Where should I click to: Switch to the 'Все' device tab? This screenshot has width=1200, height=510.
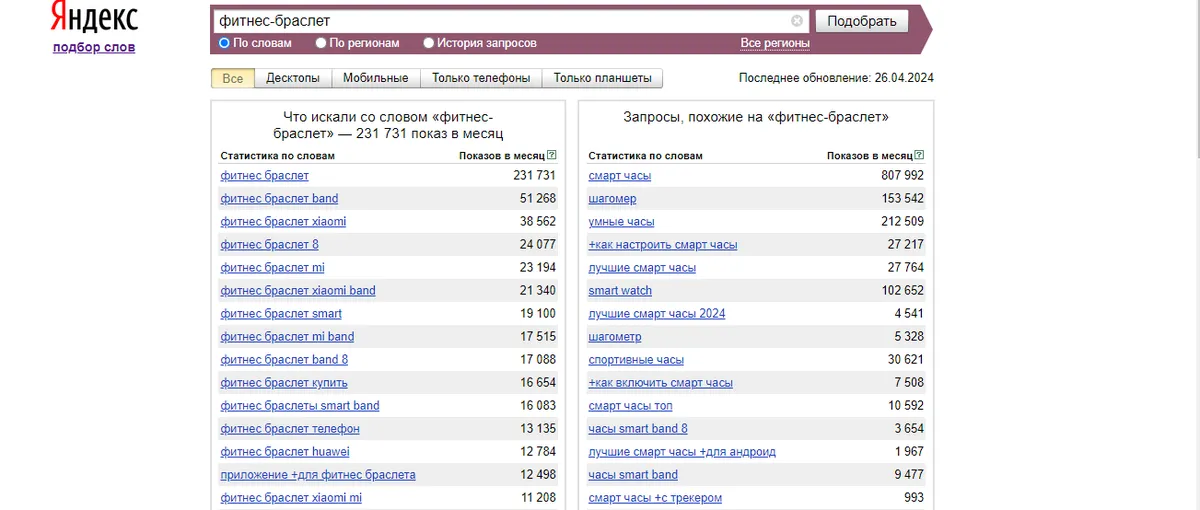point(233,78)
